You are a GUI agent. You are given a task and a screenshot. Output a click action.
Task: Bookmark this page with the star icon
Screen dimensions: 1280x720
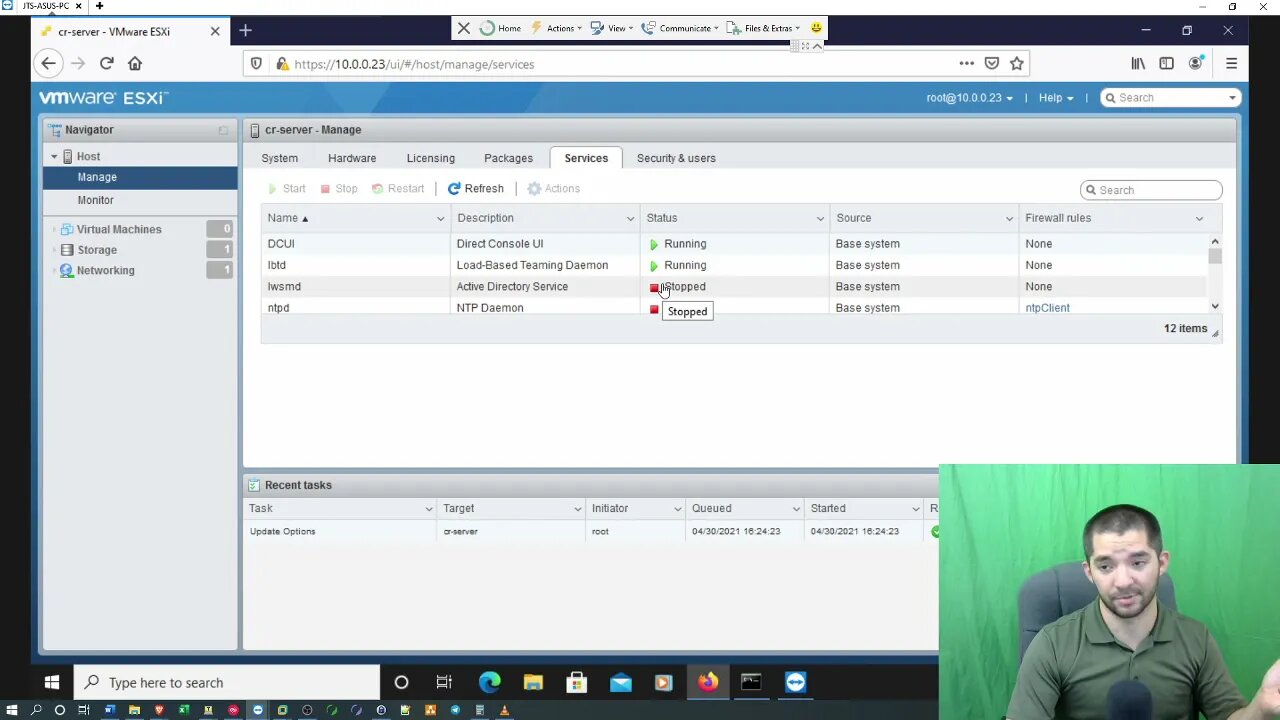(x=1016, y=63)
